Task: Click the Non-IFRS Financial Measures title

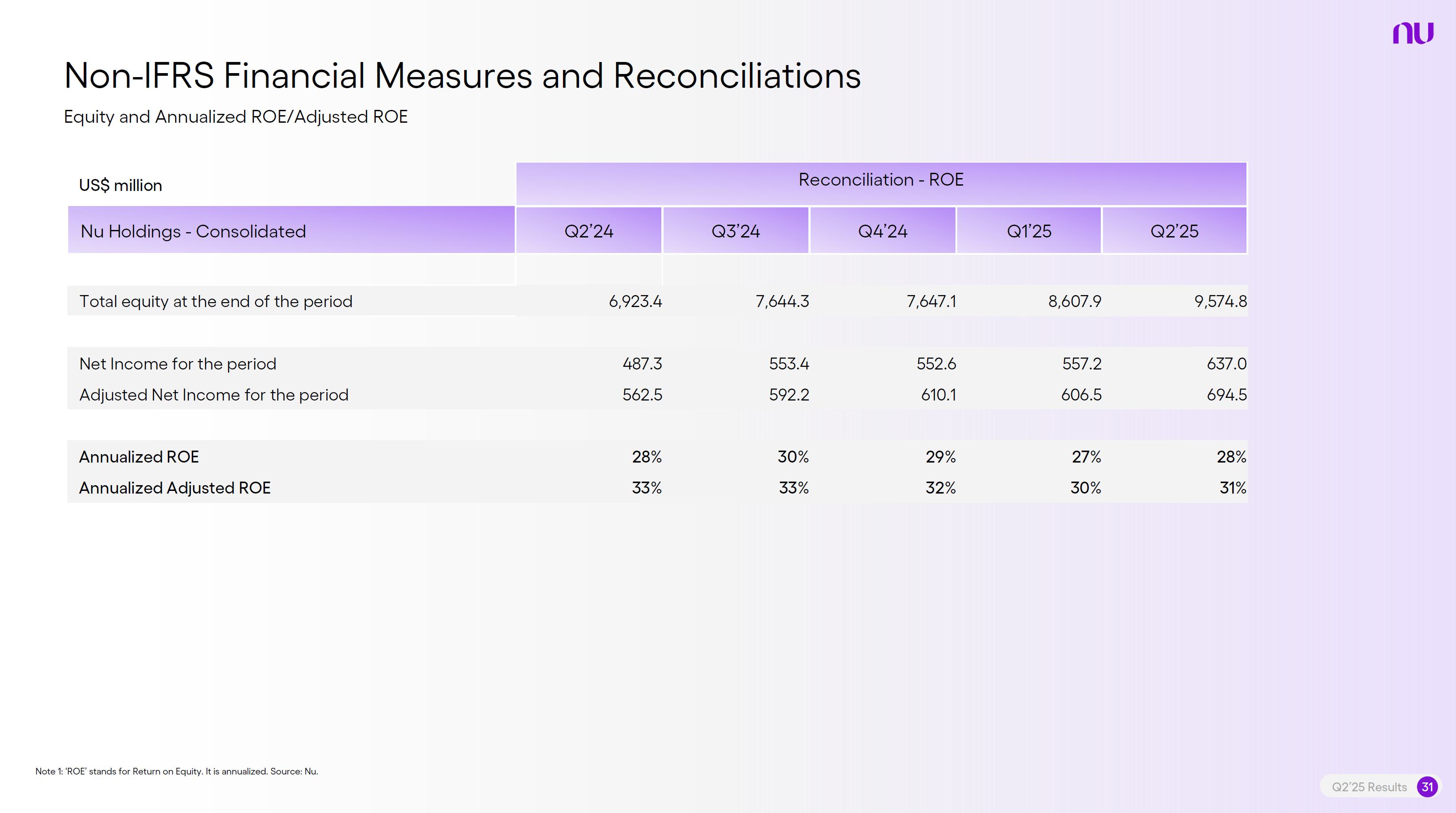Action: coord(462,75)
